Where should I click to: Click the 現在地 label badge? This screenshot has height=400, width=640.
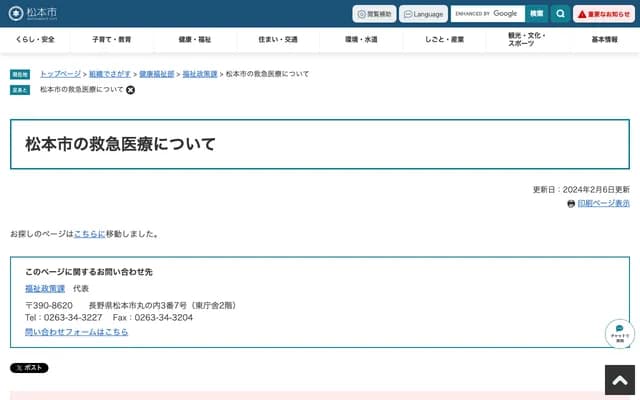pyautogui.click(x=20, y=74)
